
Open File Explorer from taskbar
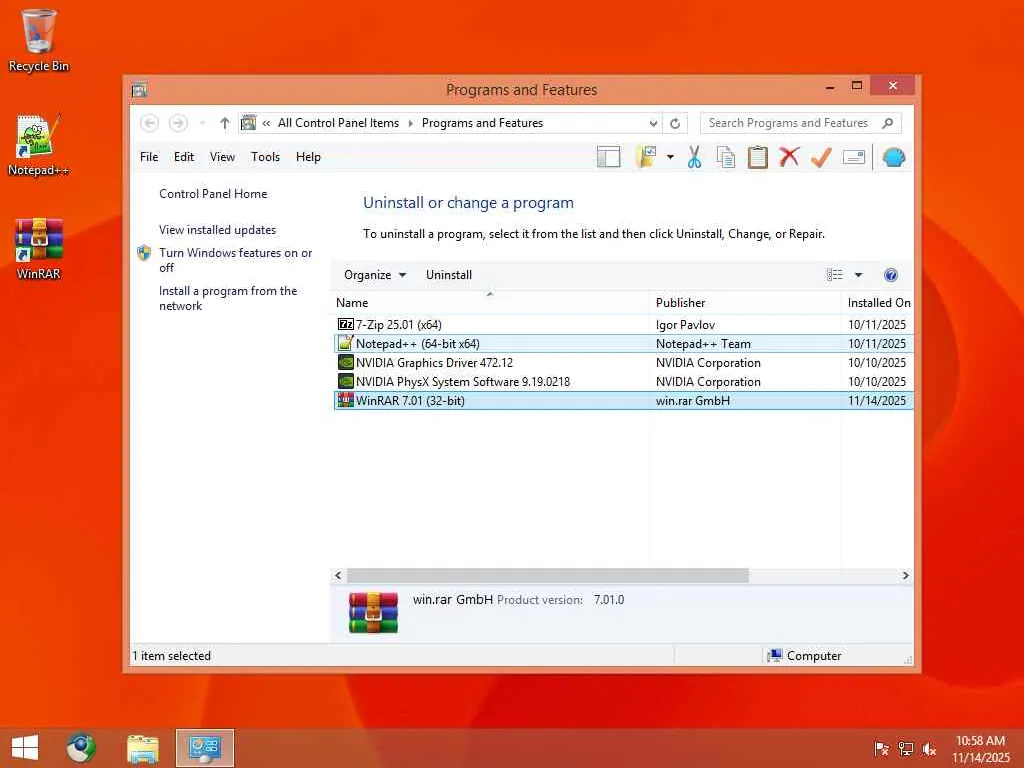point(142,748)
